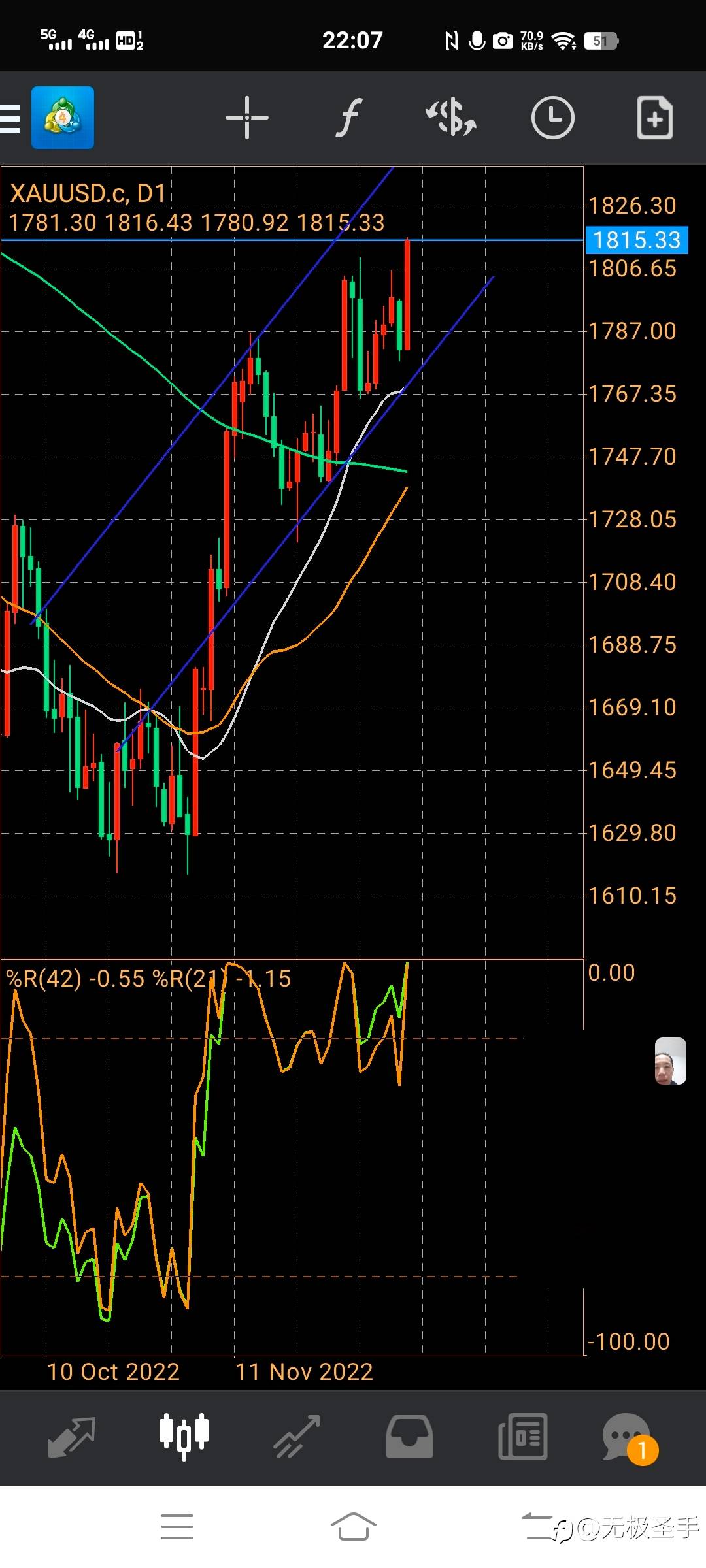Open the News tab (newspaper icon)

[x=523, y=1437]
